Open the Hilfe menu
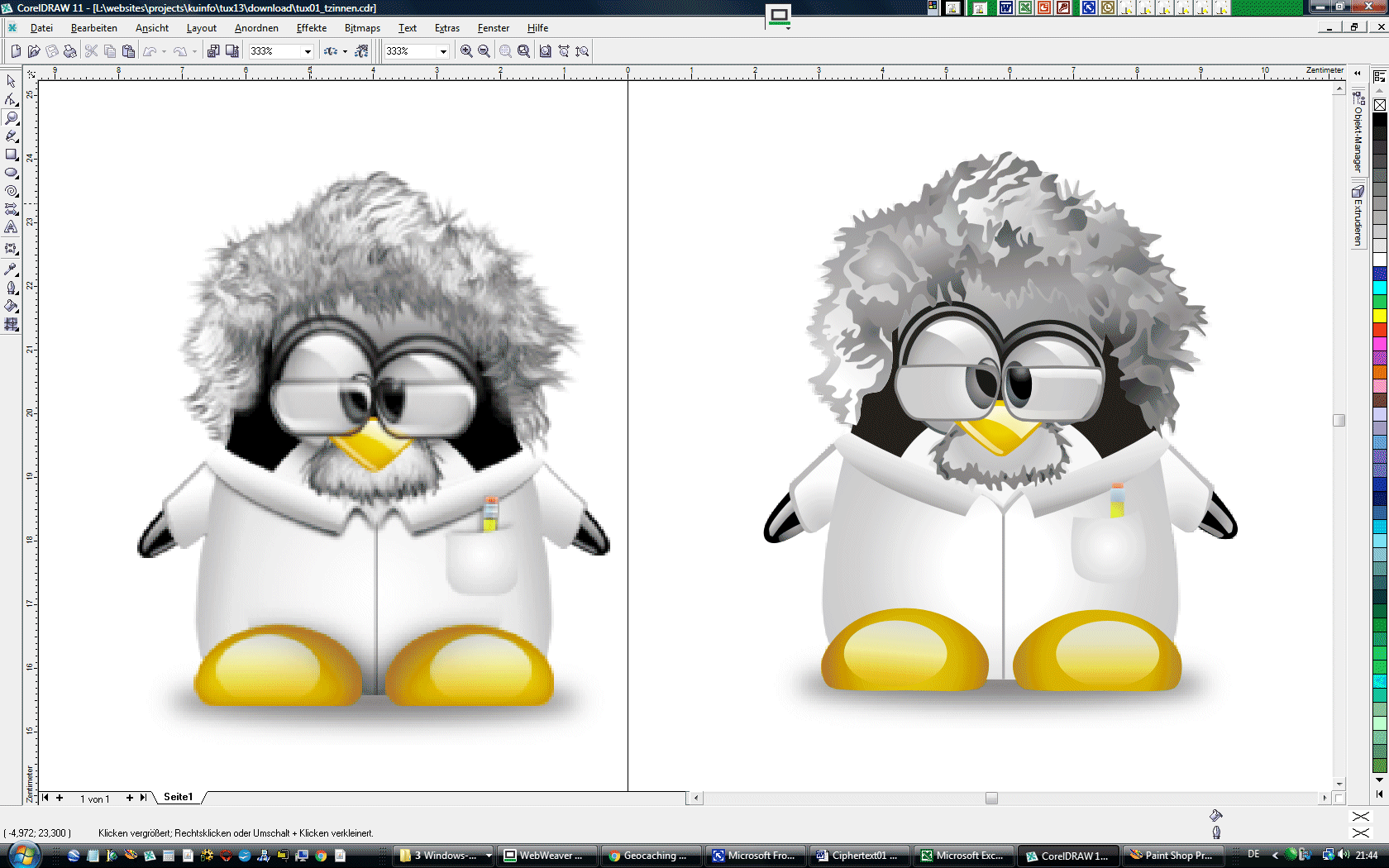This screenshot has height=868, width=1389. [x=537, y=28]
